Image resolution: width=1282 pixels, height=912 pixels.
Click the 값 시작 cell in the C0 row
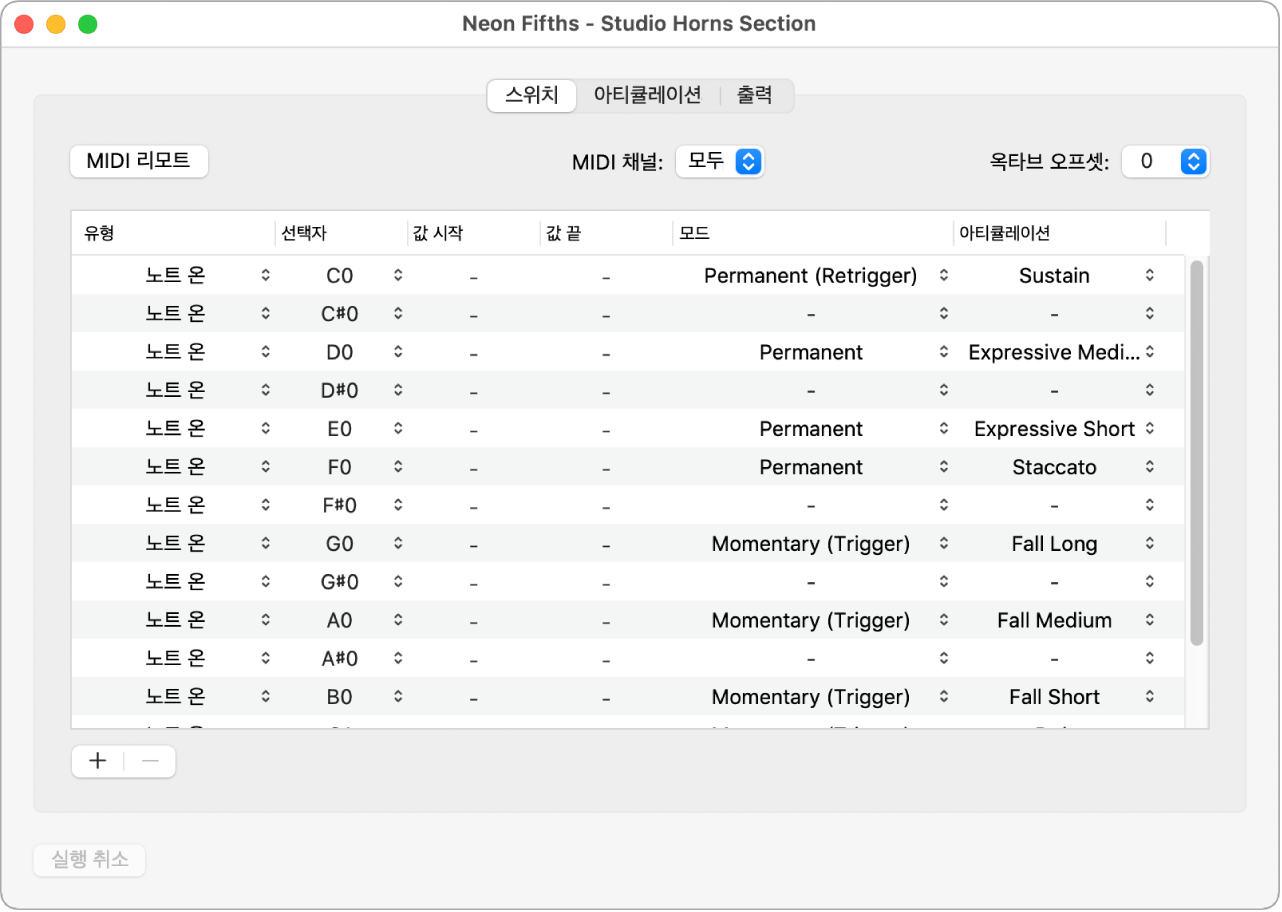473,276
